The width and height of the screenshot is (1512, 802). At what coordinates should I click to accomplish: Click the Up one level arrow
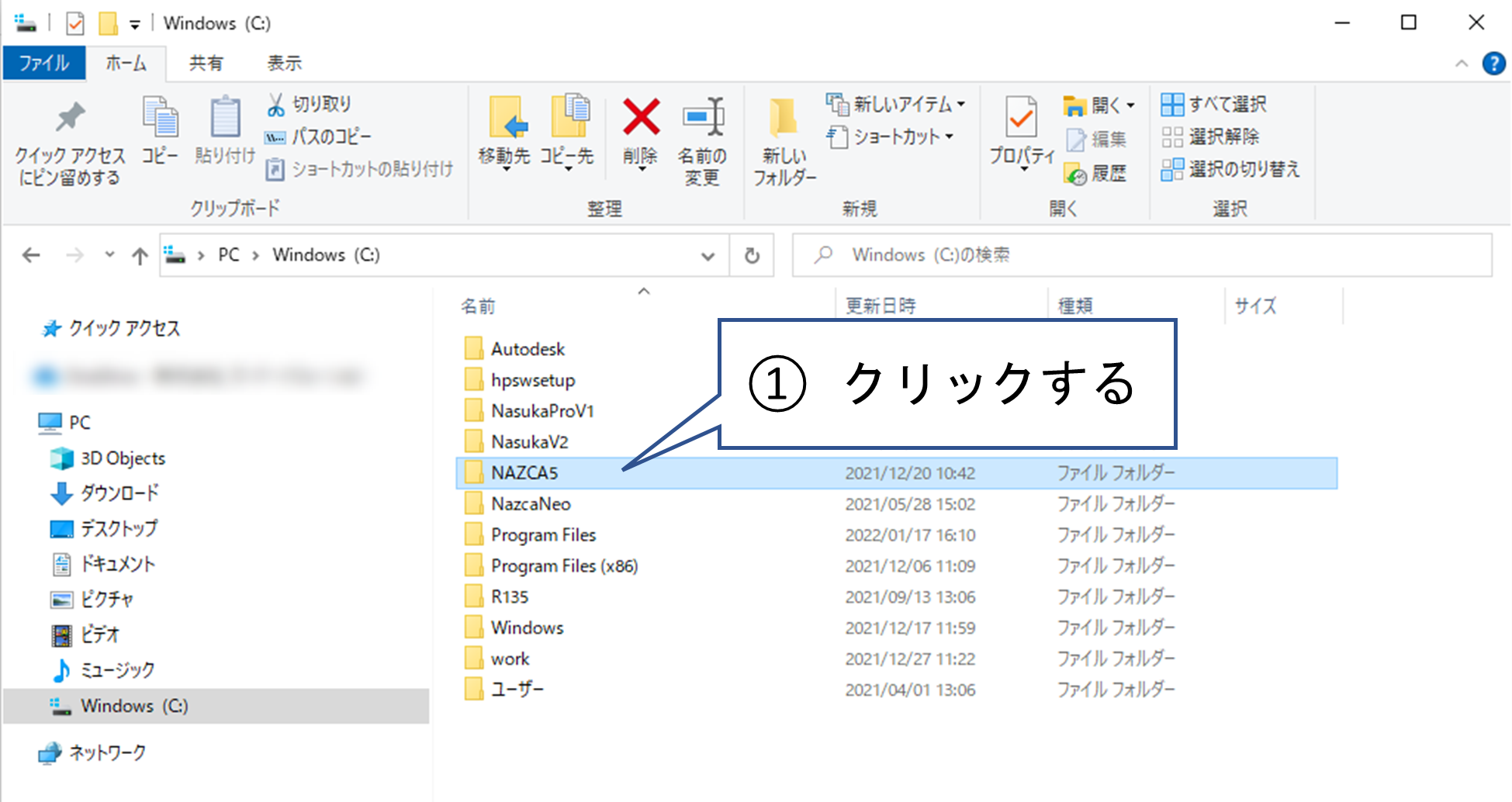(140, 255)
